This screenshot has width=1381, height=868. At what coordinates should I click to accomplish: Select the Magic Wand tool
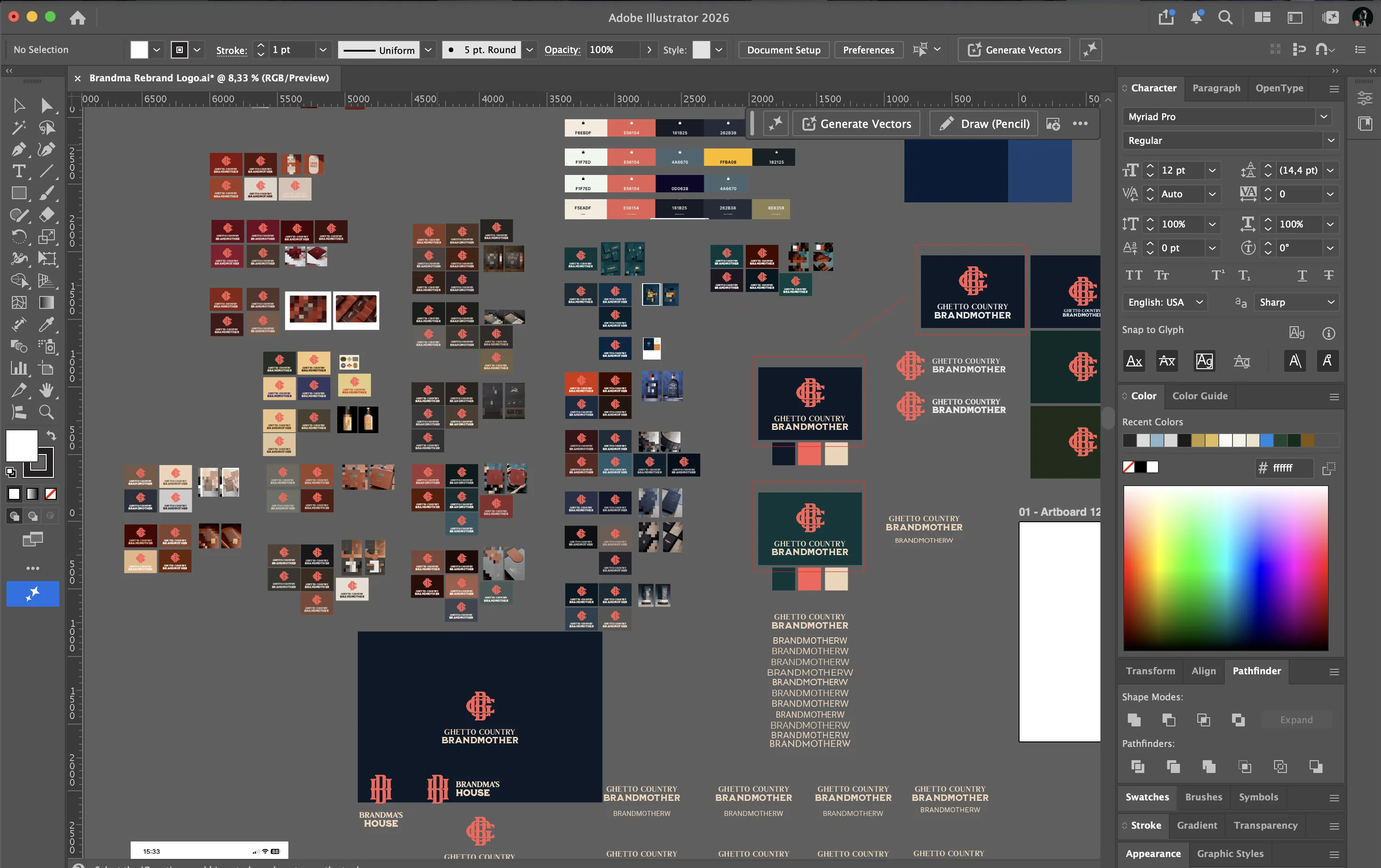19,127
